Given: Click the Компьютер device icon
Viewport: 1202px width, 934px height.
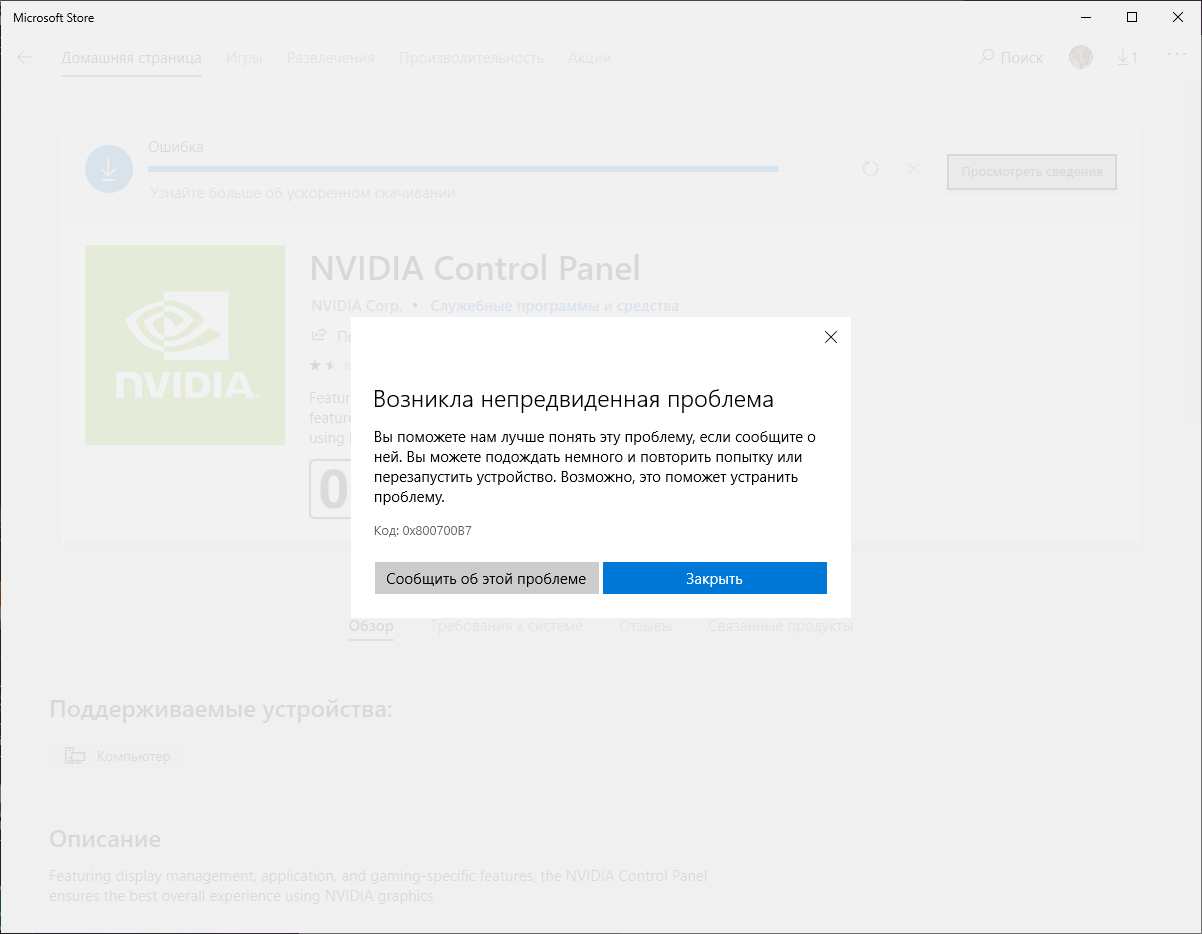Looking at the screenshot, I should (75, 756).
